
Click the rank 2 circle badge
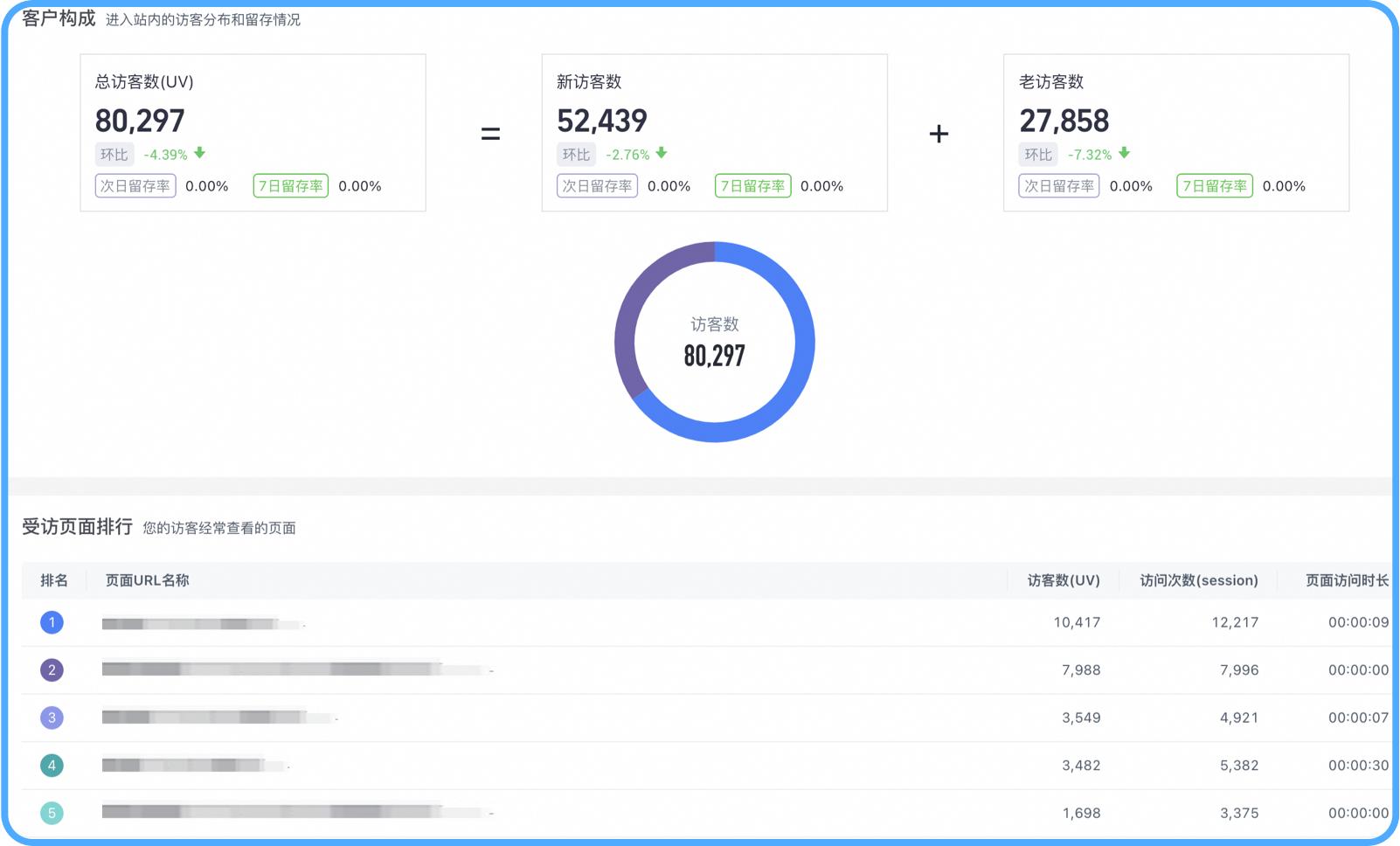point(52,669)
